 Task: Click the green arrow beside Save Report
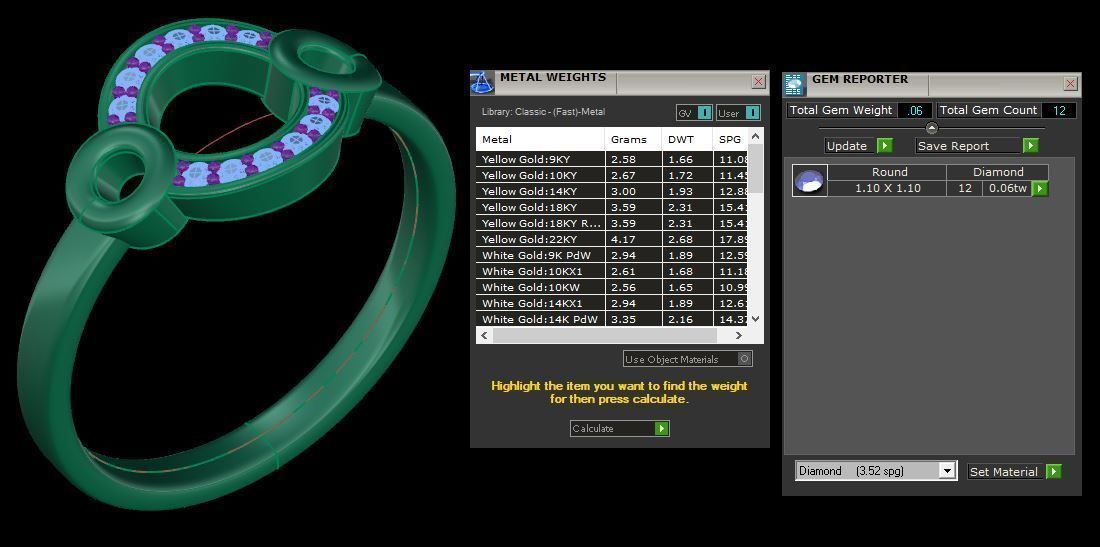click(1030, 146)
